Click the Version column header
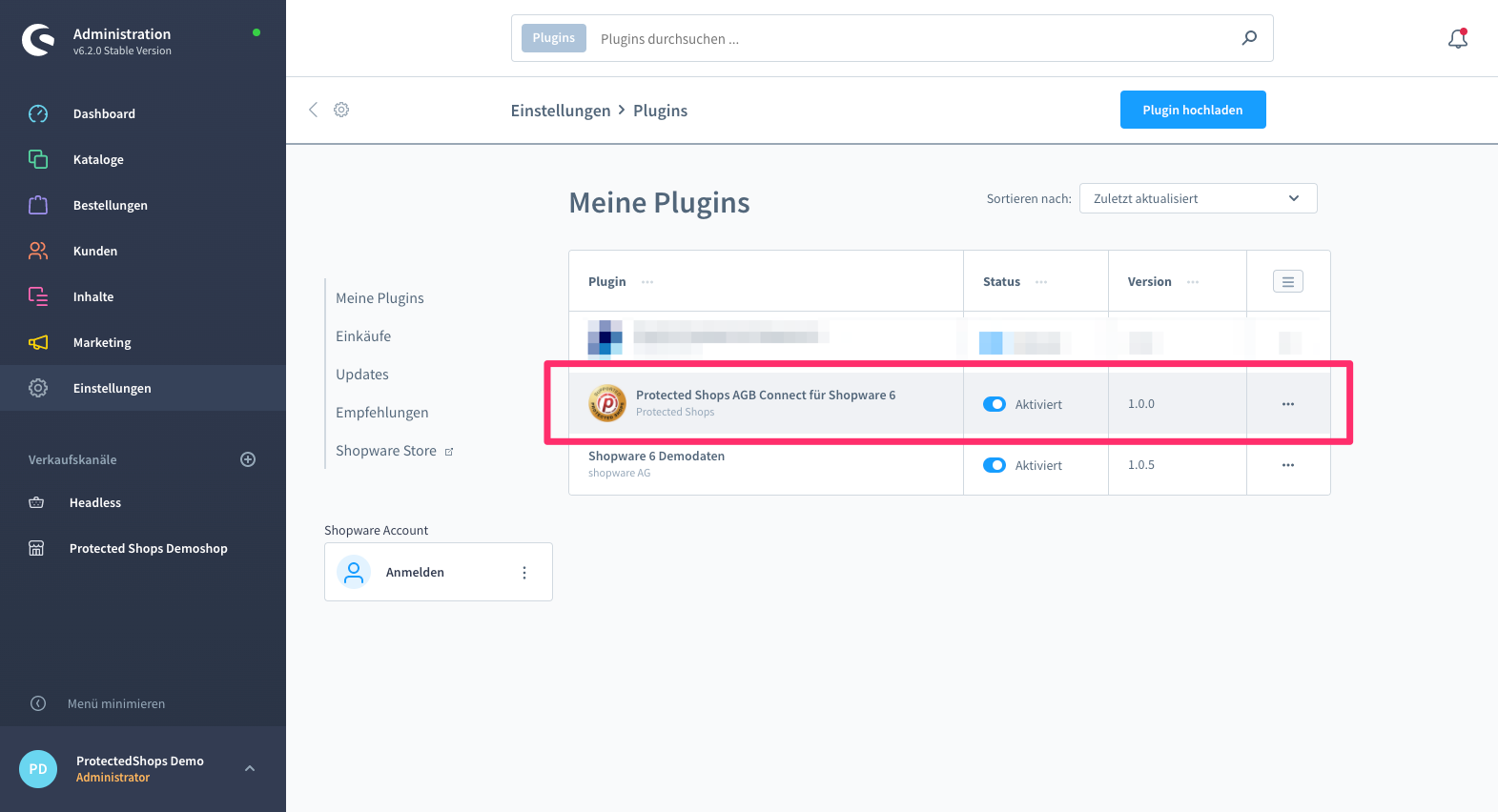This screenshot has height=812, width=1498. pyautogui.click(x=1149, y=281)
